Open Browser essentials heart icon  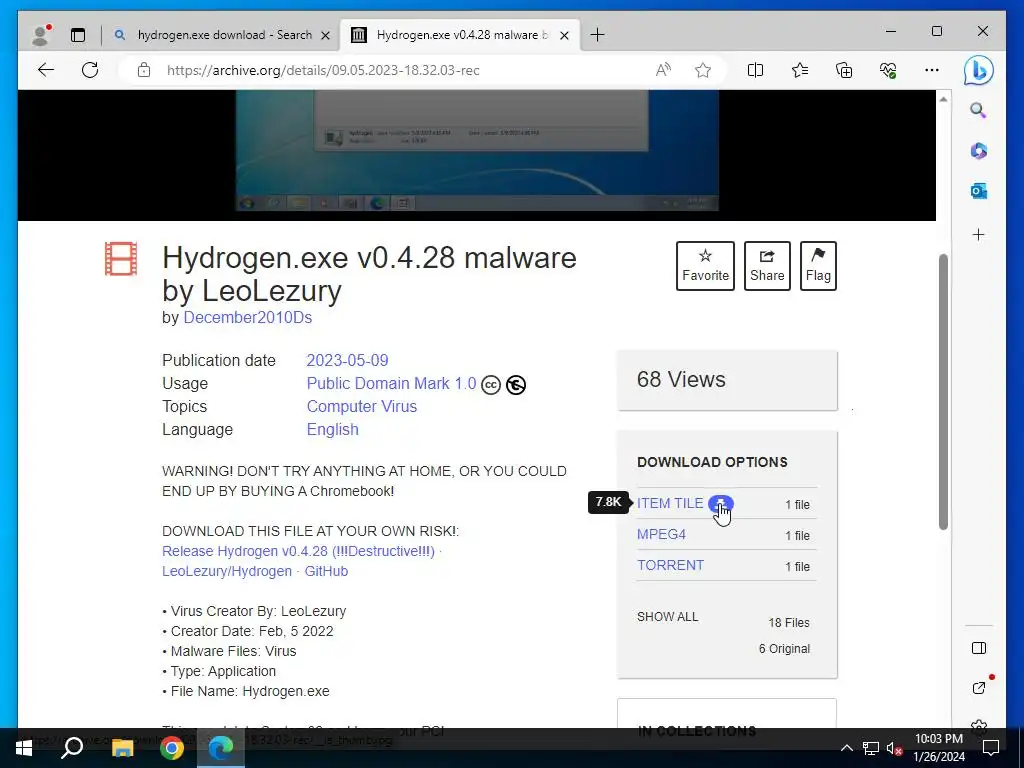[888, 70]
